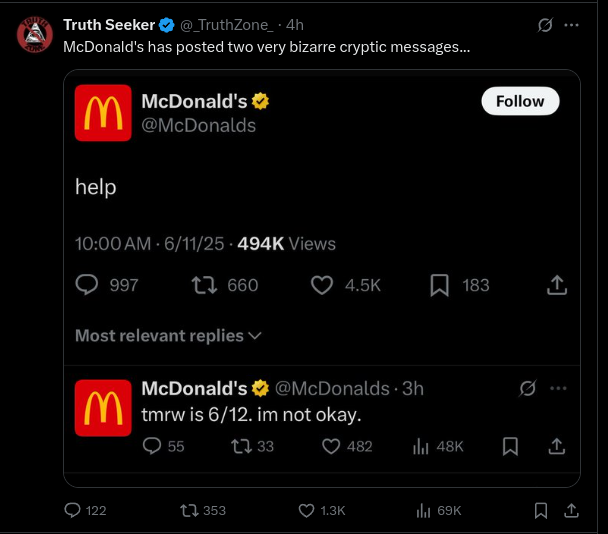Open more options on McDonald's reply
Screen dimensions: 608x534
tap(558, 388)
